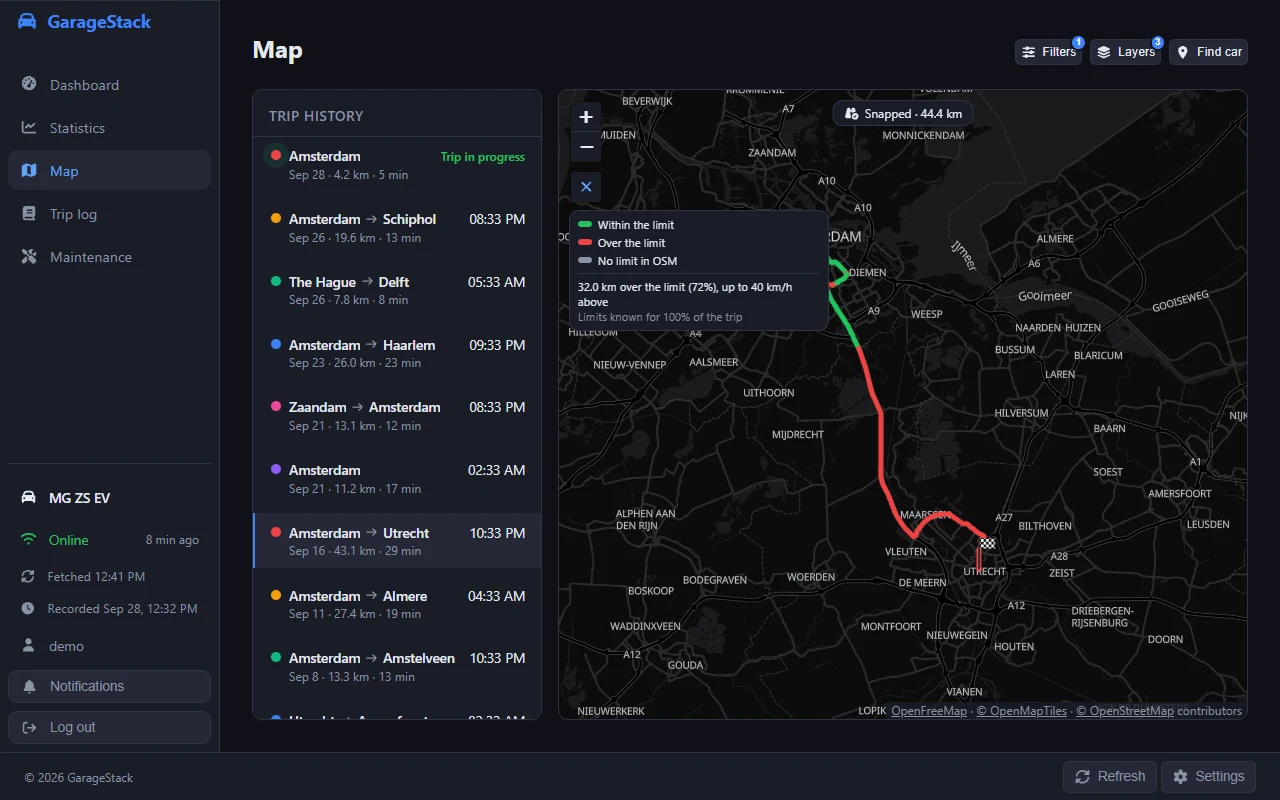This screenshot has height=800, width=1280.
Task: Select the Zaandam to Amsterdam trip
Action: coord(397,416)
